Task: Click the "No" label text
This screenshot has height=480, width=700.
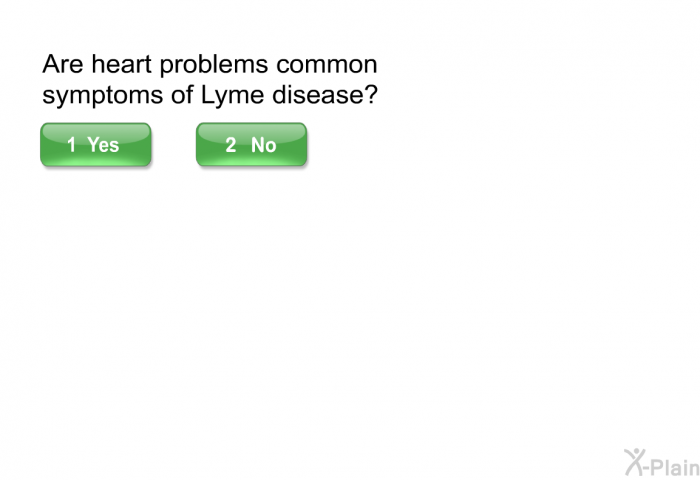Action: click(263, 145)
